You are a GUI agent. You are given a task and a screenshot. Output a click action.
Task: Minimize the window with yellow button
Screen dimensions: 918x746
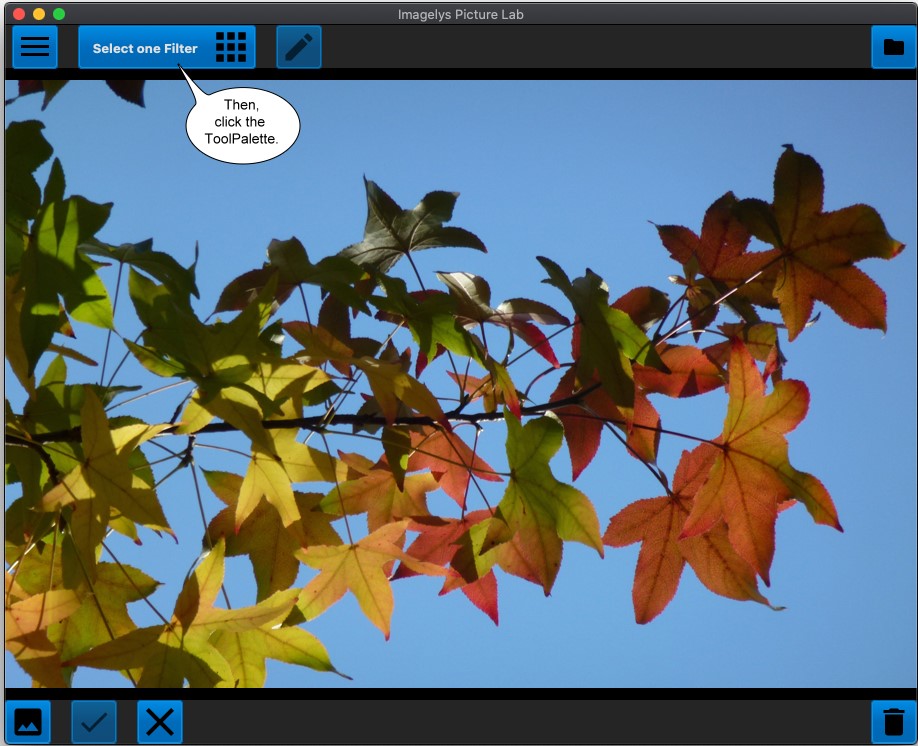tap(39, 14)
